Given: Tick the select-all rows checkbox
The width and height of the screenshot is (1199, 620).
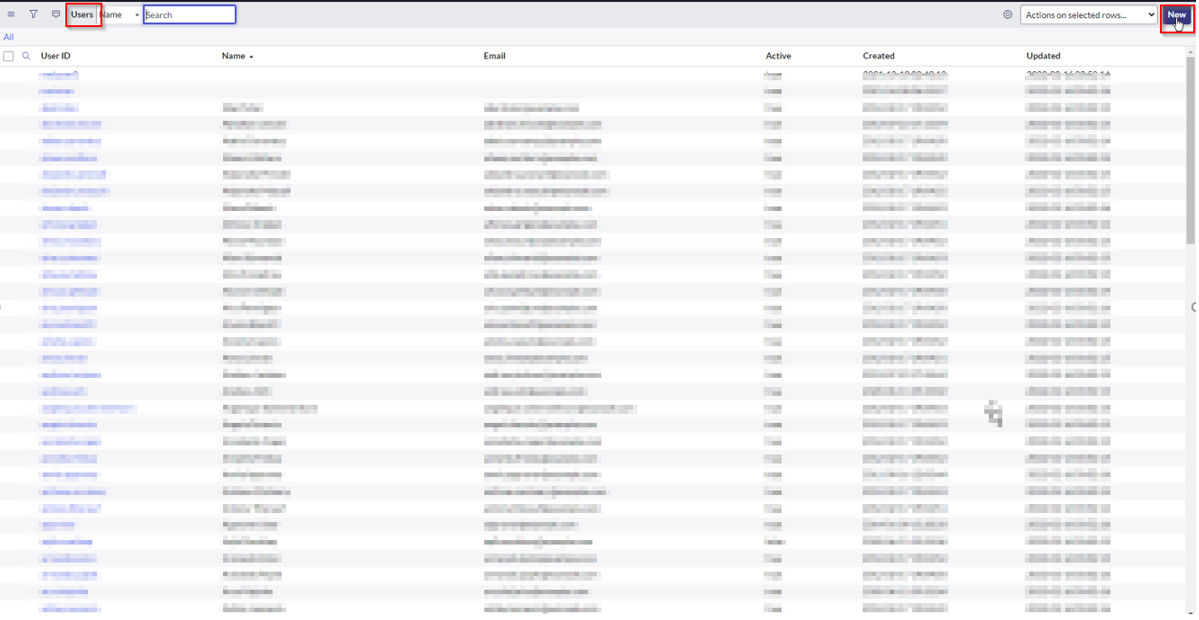Looking at the screenshot, I should point(9,56).
